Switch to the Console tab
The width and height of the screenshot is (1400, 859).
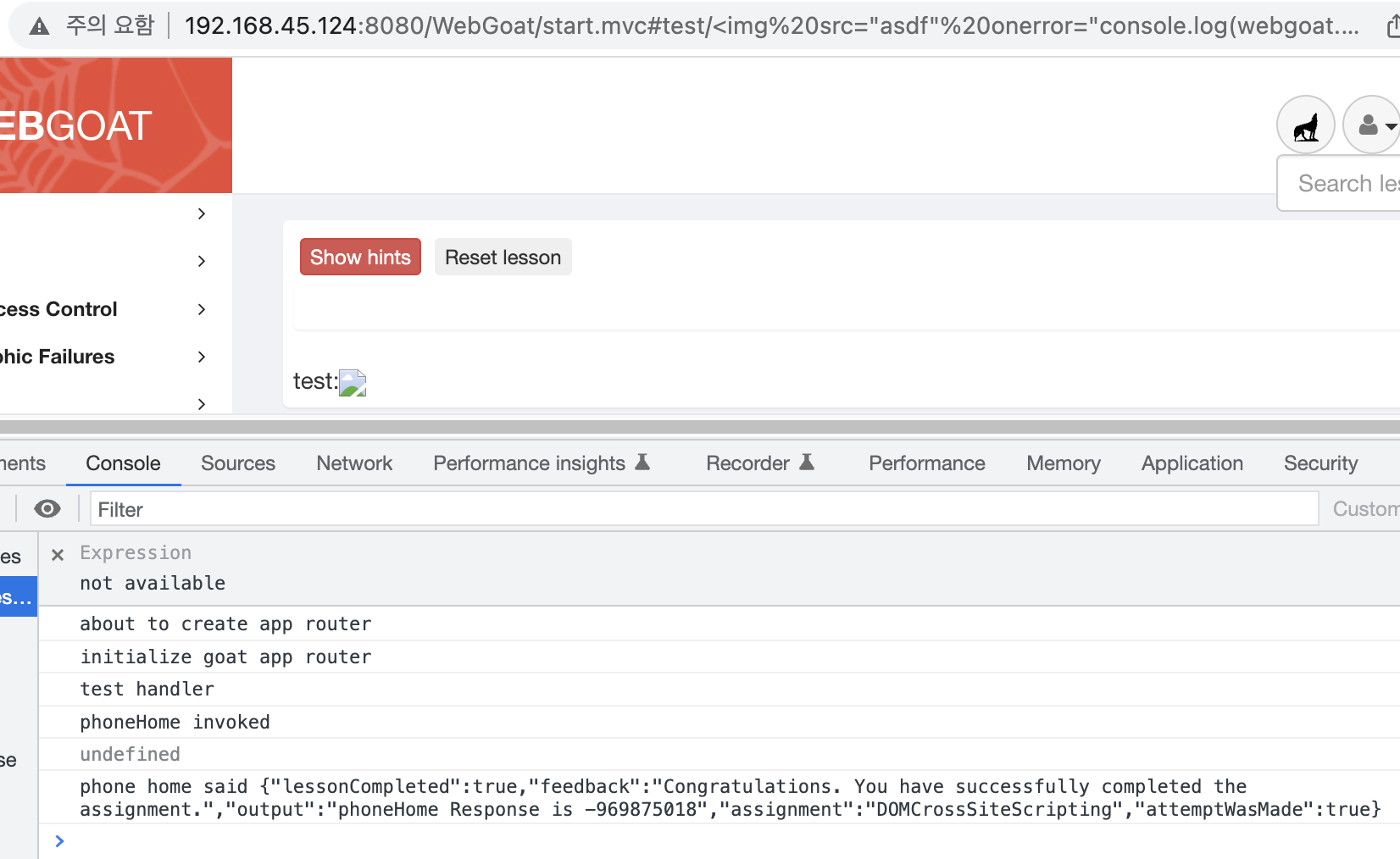coord(123,463)
